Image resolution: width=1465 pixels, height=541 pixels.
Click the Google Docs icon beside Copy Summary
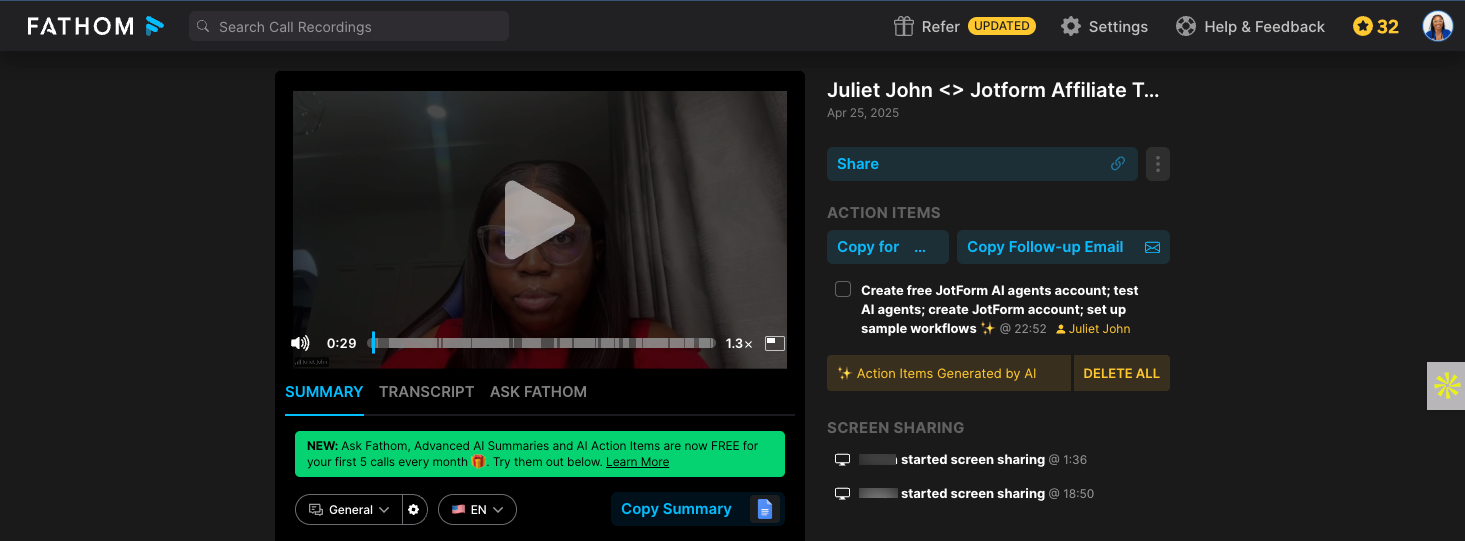click(765, 509)
